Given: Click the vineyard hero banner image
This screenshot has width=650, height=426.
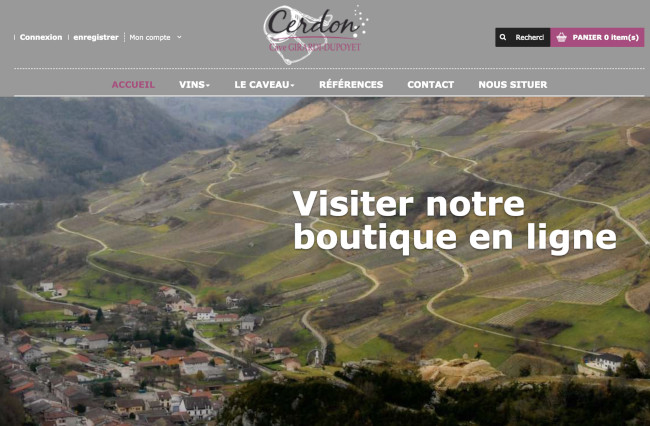Looking at the screenshot, I should 325,261.
